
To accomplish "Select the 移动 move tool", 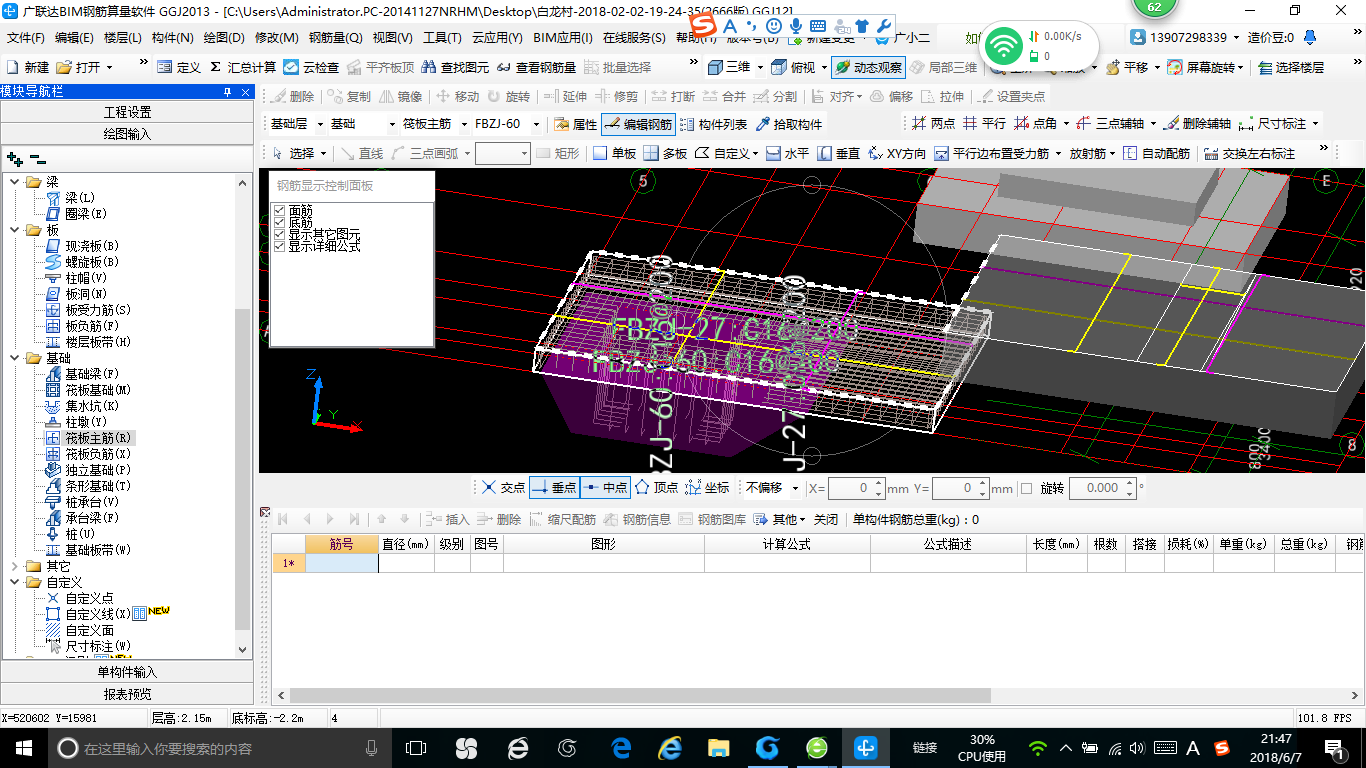I will 457,96.
